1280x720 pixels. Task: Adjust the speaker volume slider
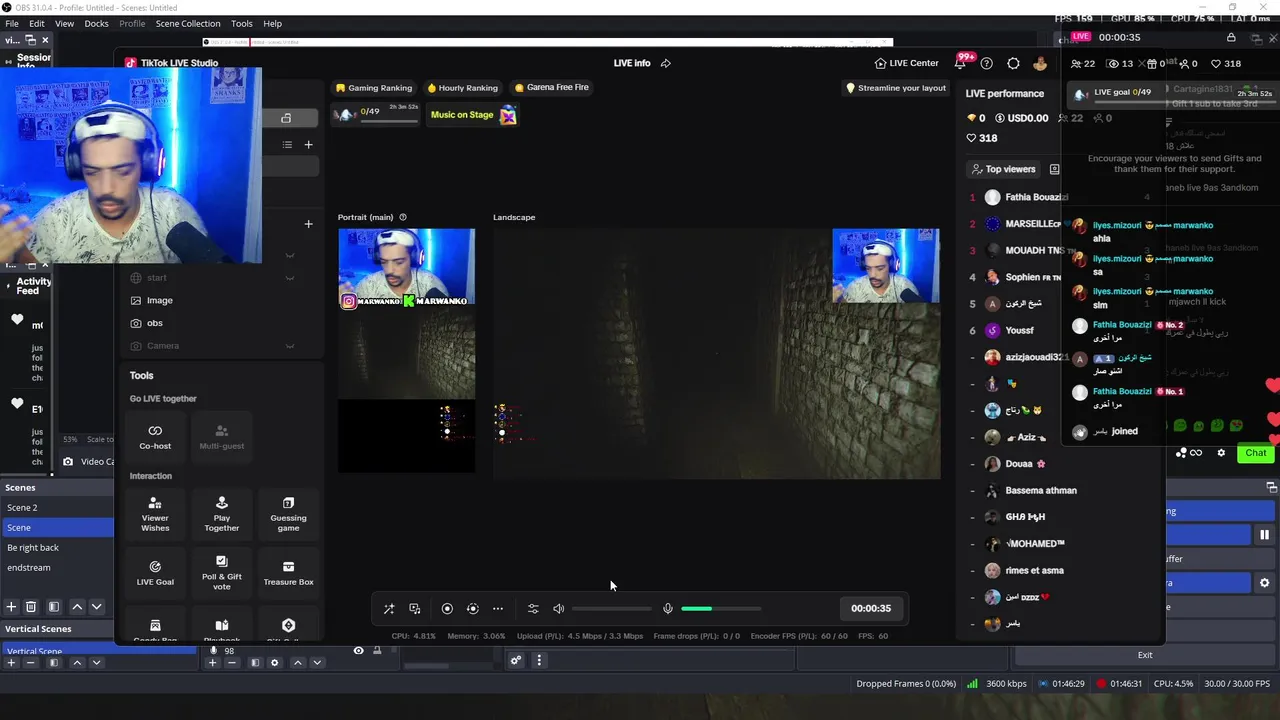[x=612, y=608]
